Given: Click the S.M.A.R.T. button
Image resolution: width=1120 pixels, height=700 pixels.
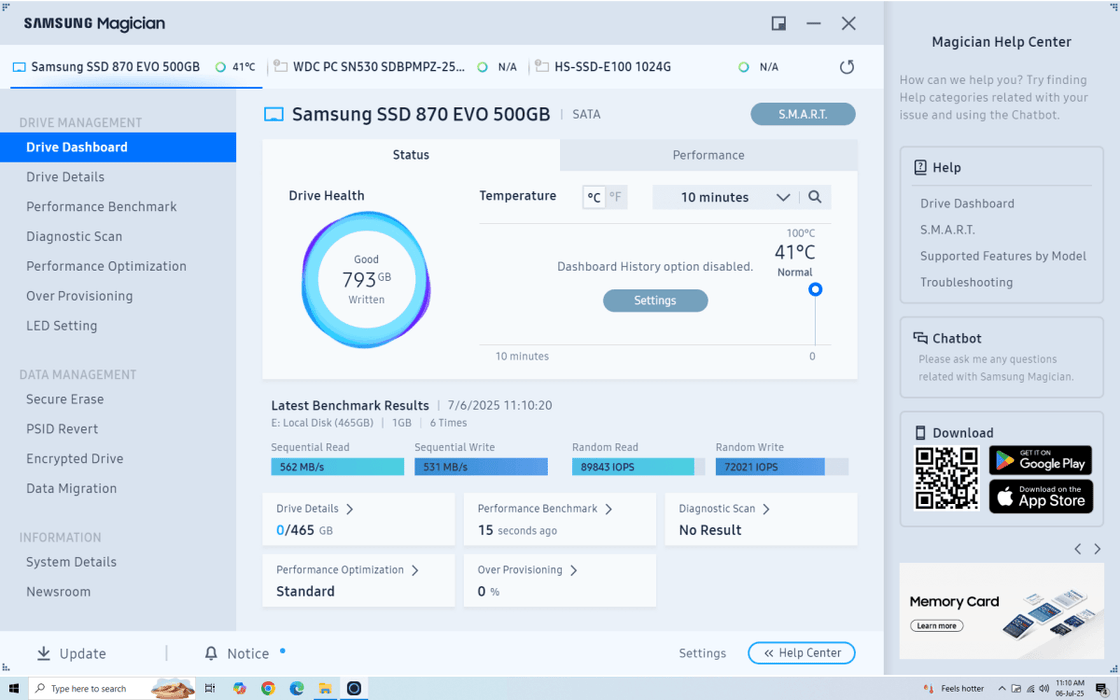Looking at the screenshot, I should coord(803,114).
